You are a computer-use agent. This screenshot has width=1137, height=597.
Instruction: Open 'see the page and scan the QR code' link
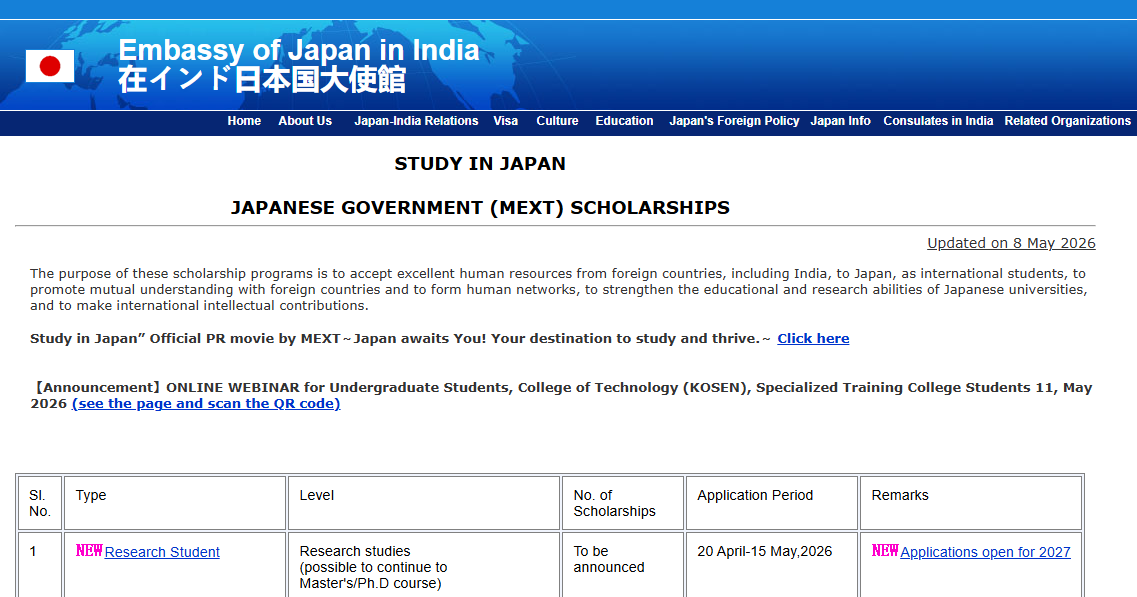click(x=206, y=404)
